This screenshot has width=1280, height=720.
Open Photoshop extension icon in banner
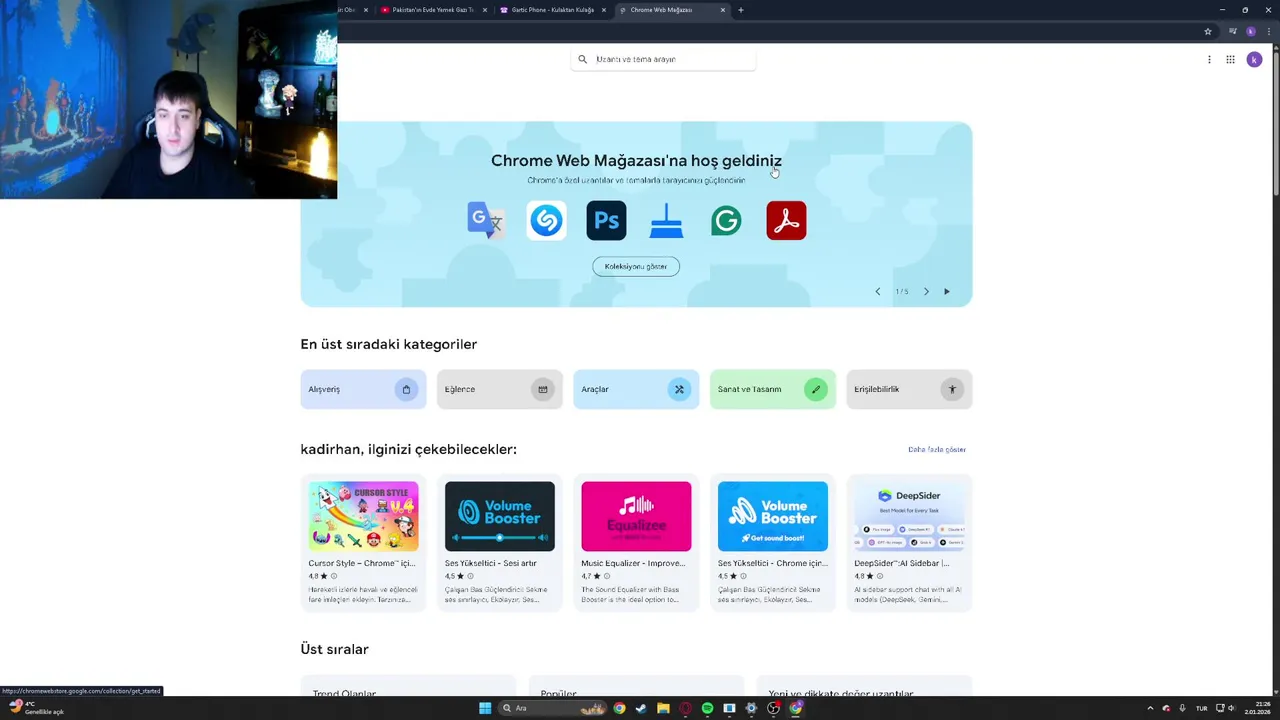click(x=606, y=220)
